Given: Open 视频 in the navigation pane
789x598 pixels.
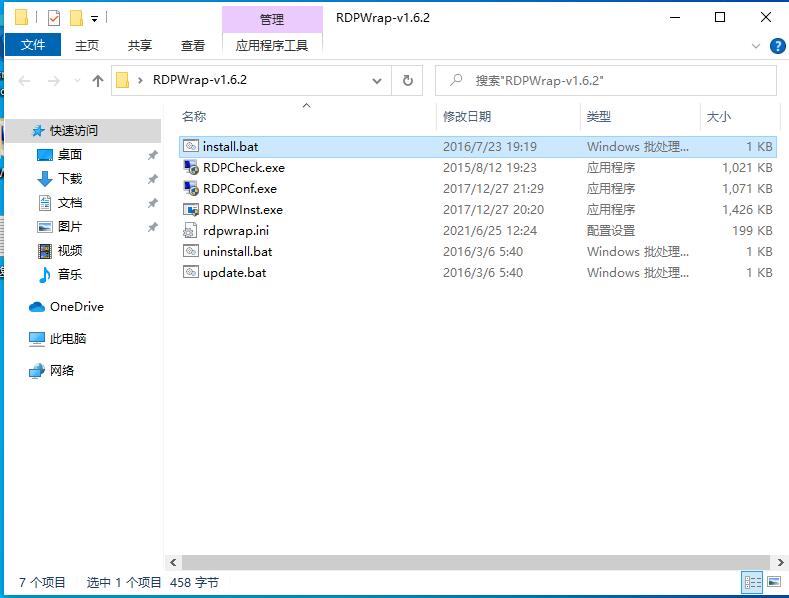Looking at the screenshot, I should [x=69, y=251].
